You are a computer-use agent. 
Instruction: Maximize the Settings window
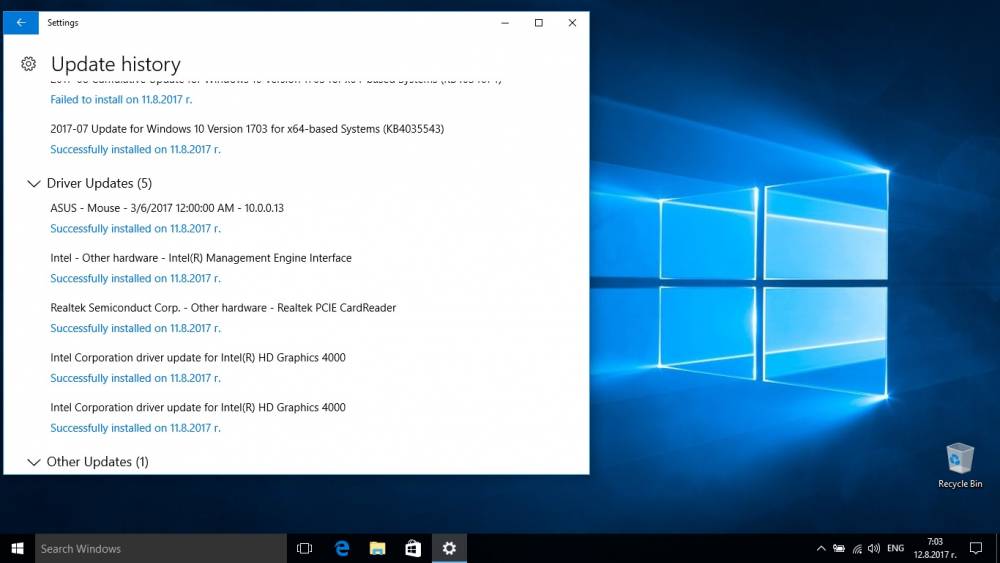(539, 22)
